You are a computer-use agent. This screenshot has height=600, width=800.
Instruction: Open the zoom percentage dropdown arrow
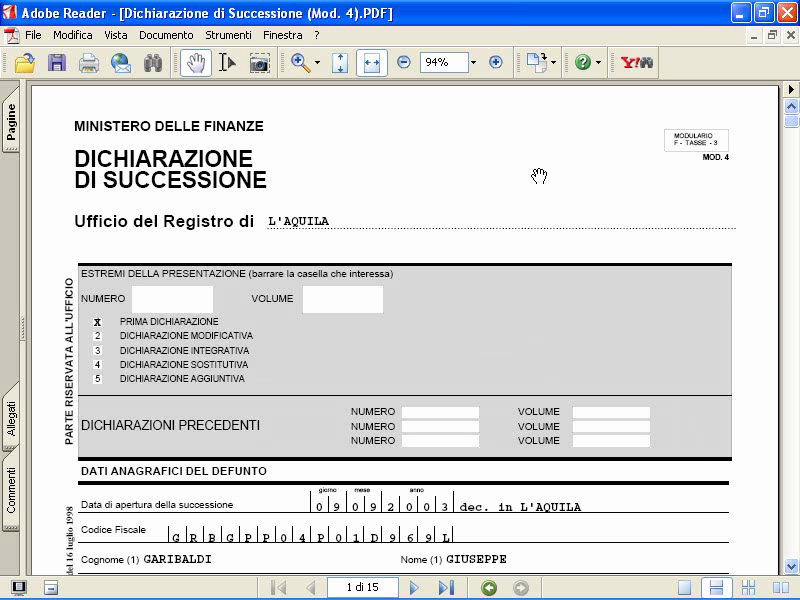pos(473,62)
